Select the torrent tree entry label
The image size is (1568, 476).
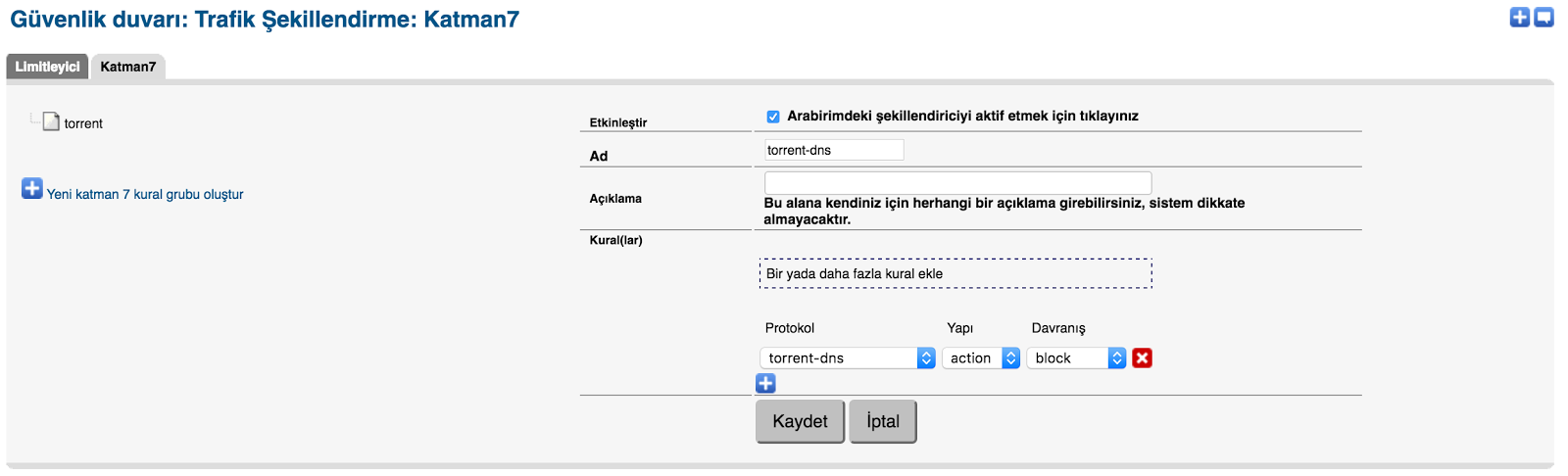tap(83, 123)
